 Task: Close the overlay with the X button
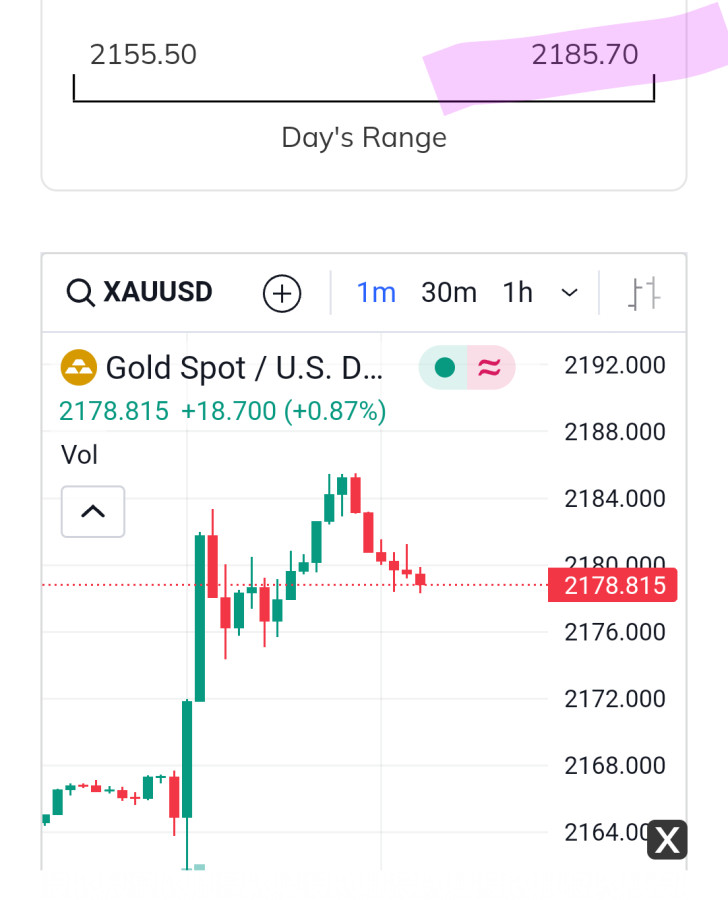click(x=667, y=840)
